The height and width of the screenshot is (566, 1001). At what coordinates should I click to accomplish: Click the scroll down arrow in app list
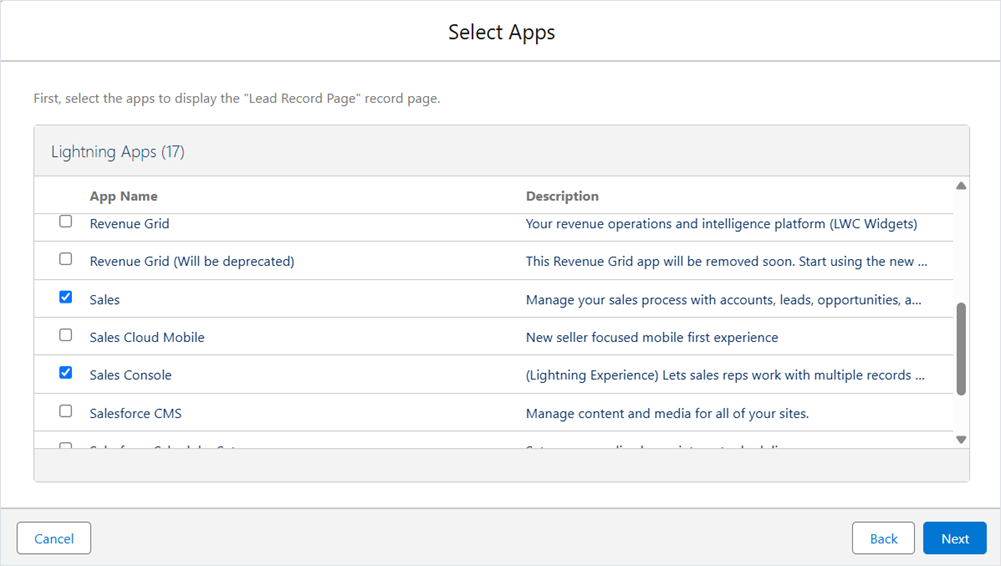pyautogui.click(x=961, y=440)
